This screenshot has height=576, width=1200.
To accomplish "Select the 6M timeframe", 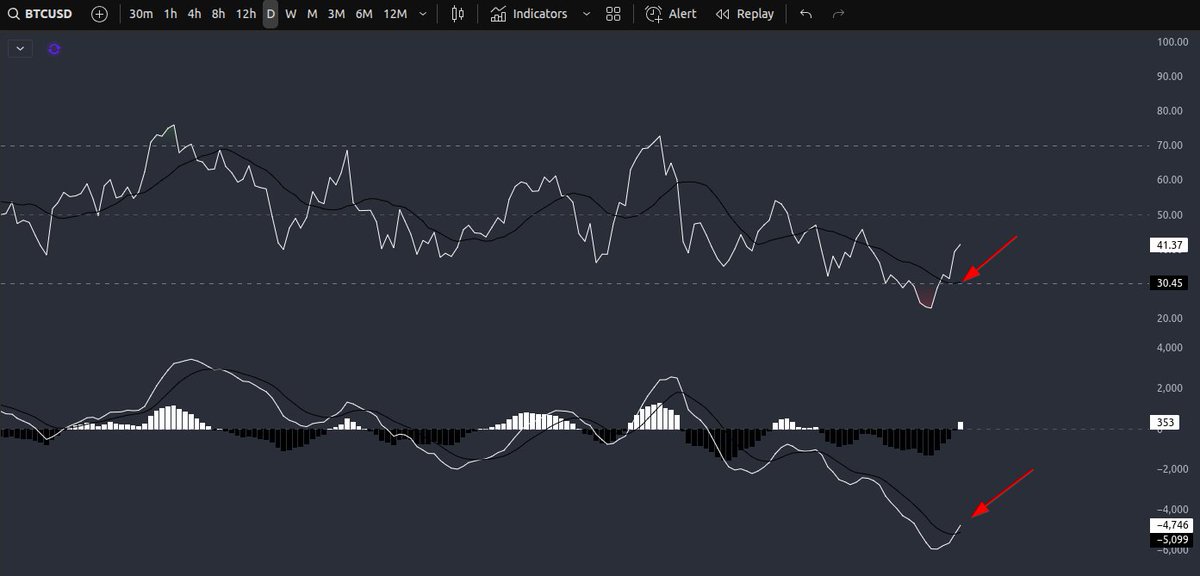I will click(364, 14).
